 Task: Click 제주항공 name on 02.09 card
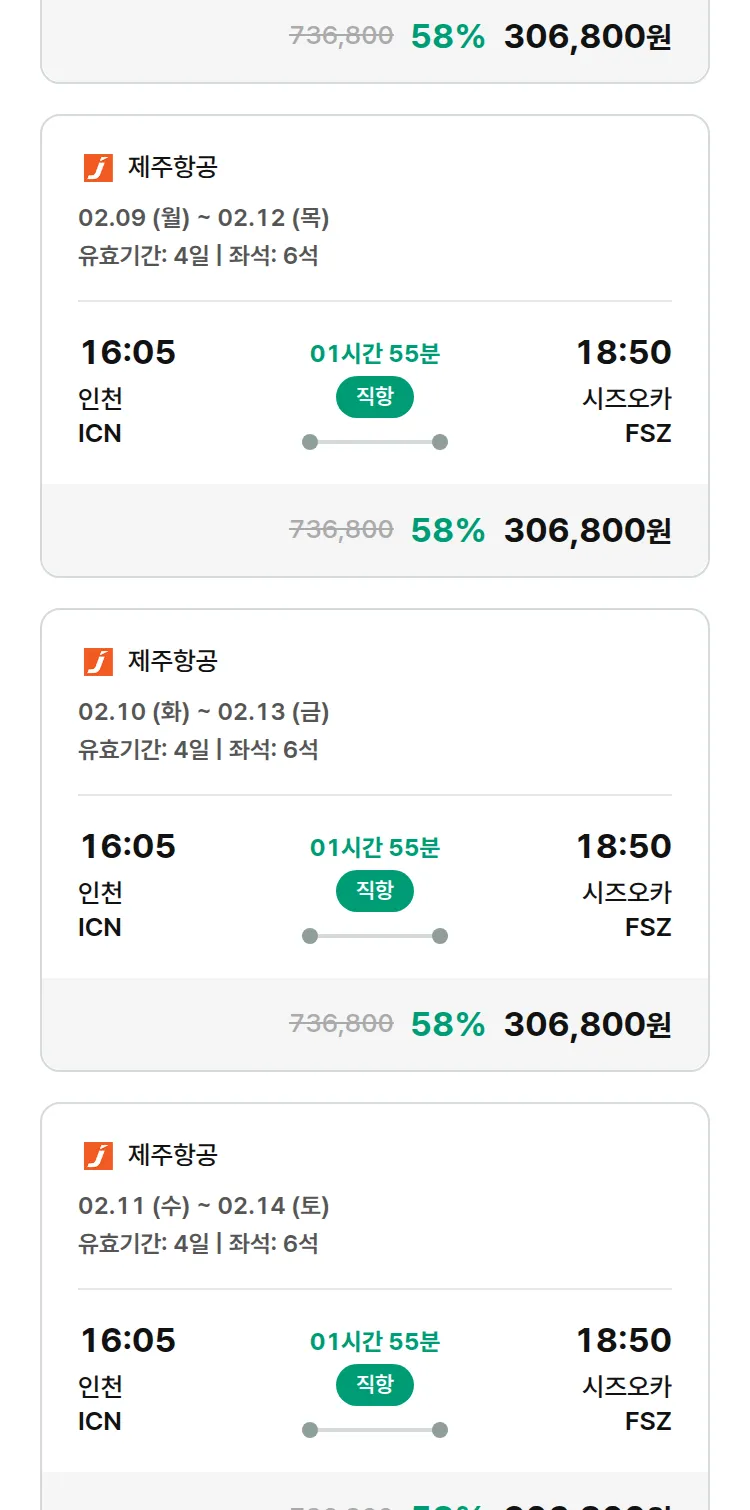coord(172,168)
